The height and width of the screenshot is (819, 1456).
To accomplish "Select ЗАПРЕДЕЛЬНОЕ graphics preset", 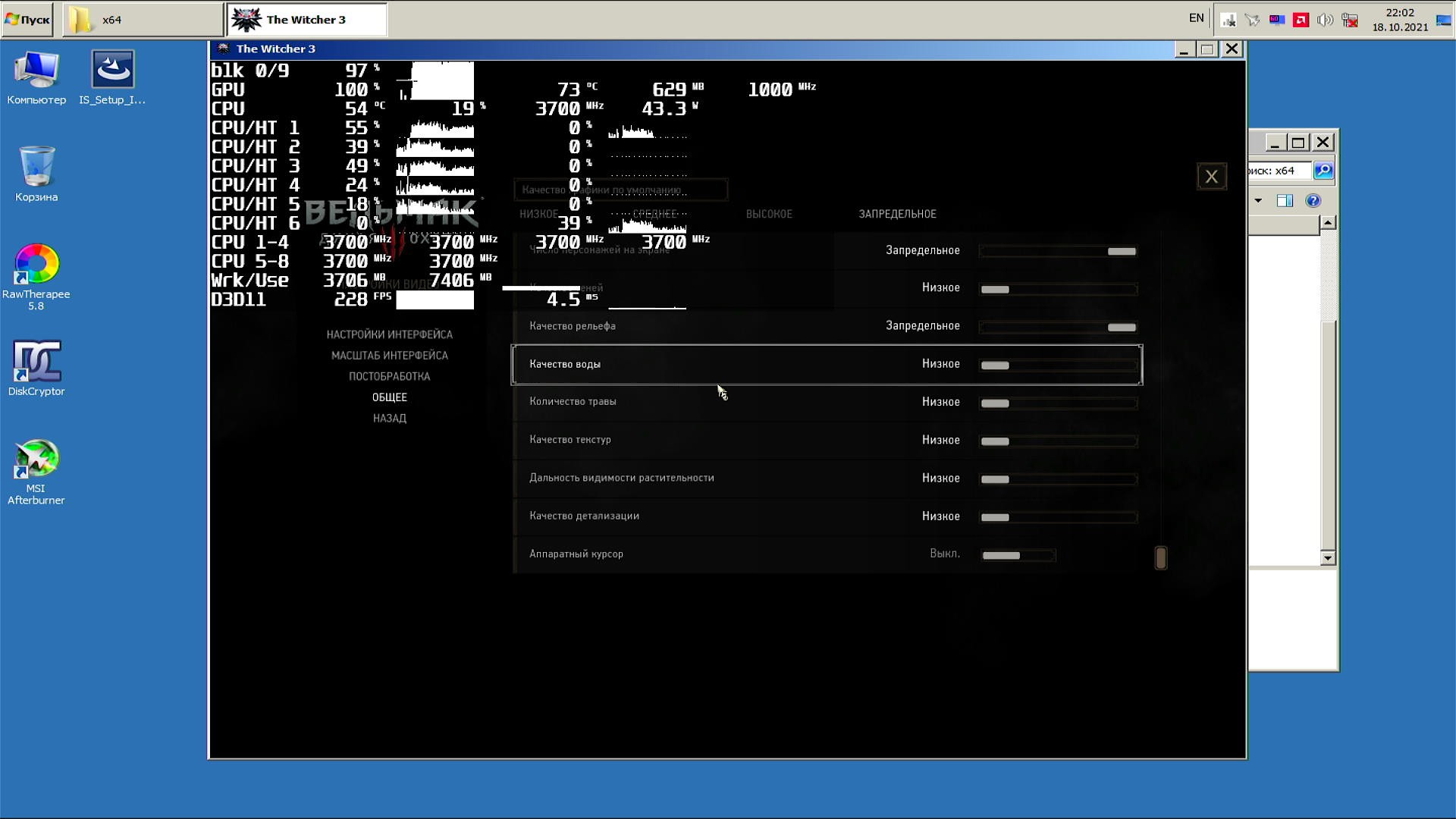I will click(x=897, y=214).
